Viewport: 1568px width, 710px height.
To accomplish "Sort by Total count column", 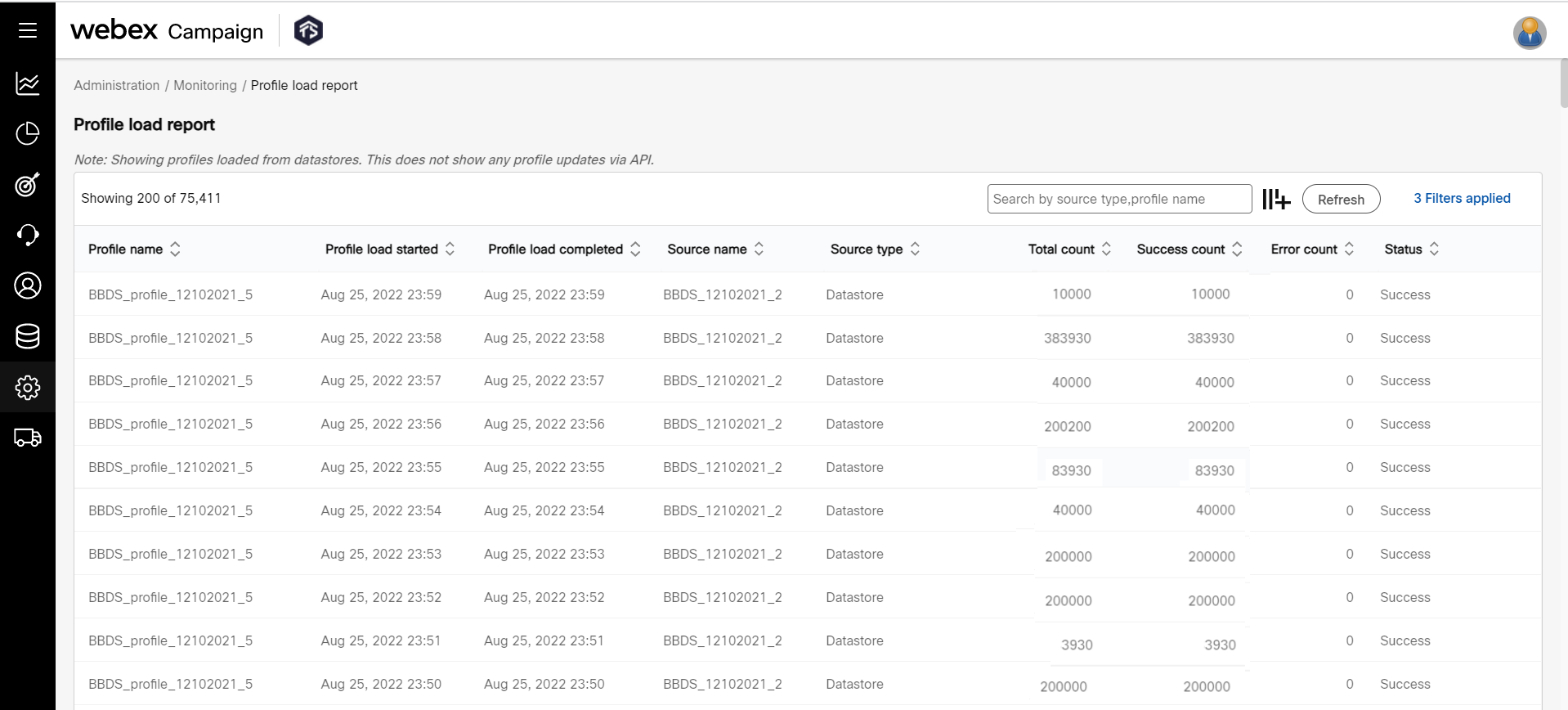I will (x=1106, y=249).
